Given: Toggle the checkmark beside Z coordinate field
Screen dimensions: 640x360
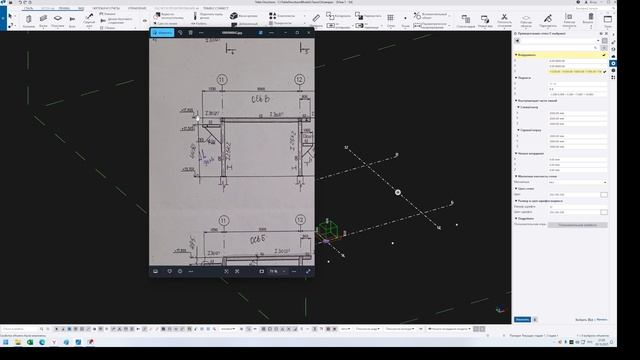Looking at the screenshot, I should [604, 71].
